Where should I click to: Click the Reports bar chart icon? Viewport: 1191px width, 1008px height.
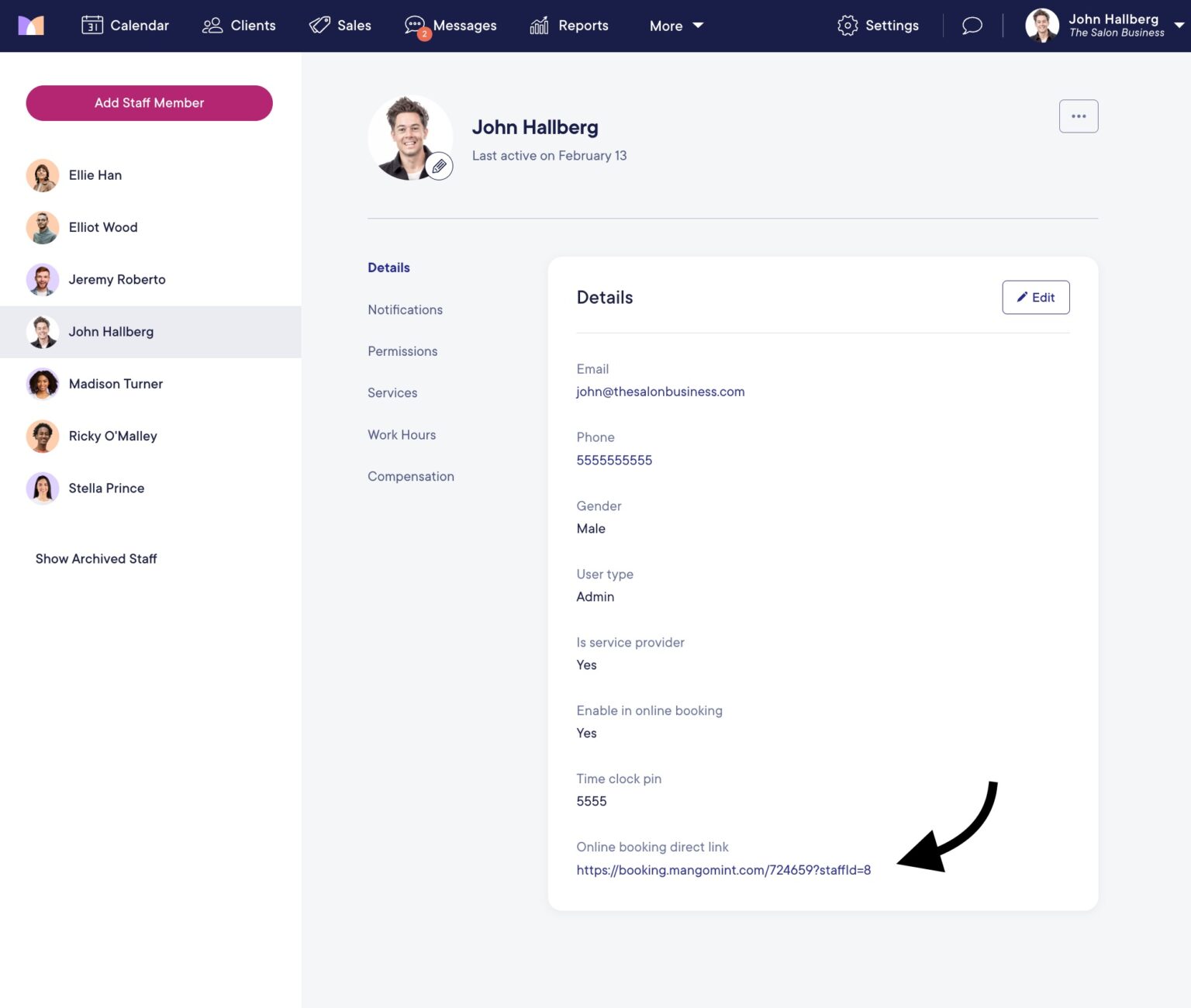(x=539, y=26)
